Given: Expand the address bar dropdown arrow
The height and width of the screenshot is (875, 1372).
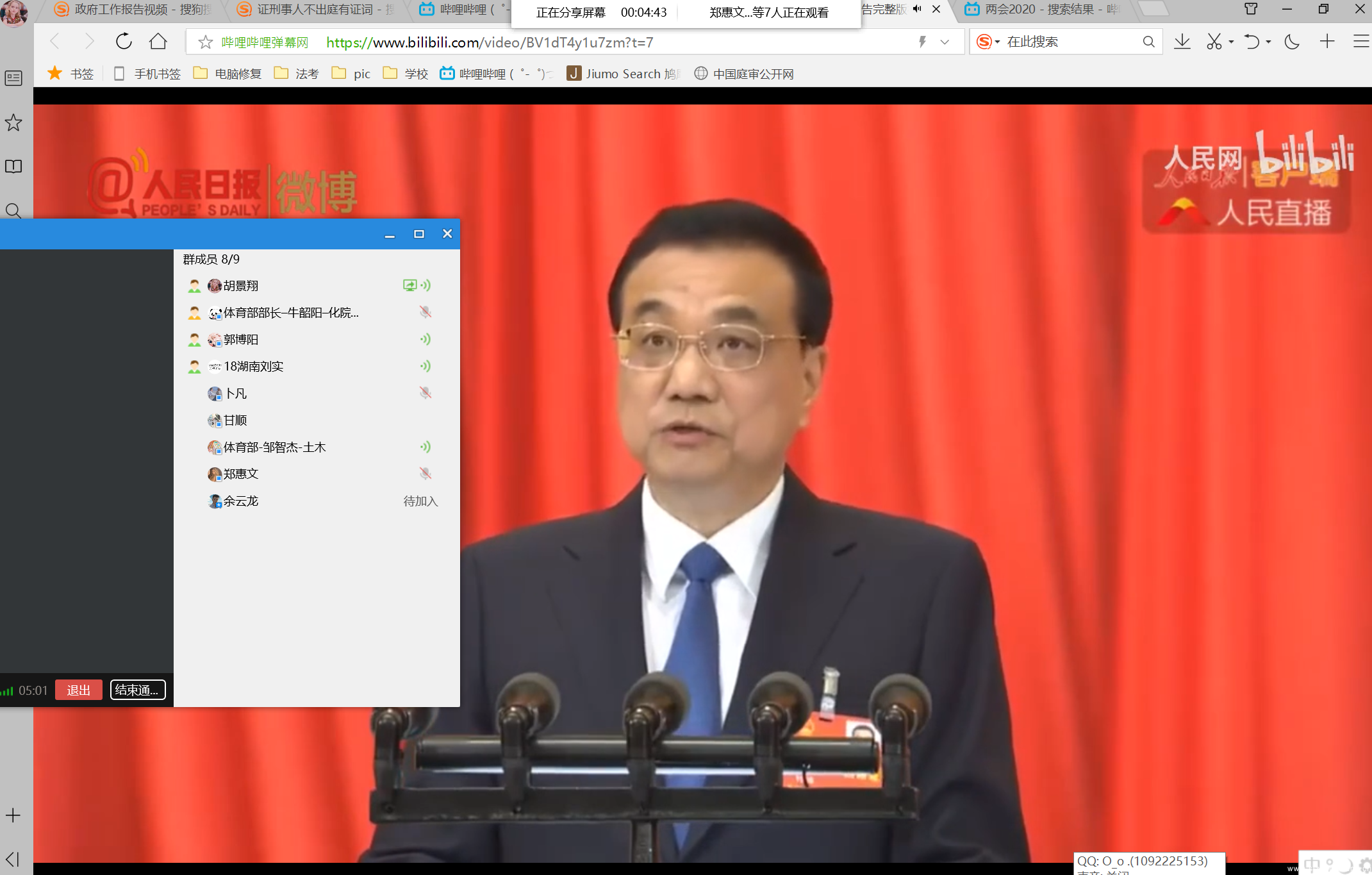Looking at the screenshot, I should pos(945,42).
